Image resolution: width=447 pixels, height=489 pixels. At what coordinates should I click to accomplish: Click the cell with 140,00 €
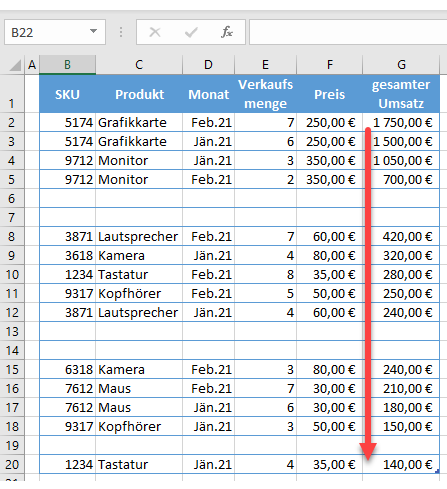coord(401,464)
